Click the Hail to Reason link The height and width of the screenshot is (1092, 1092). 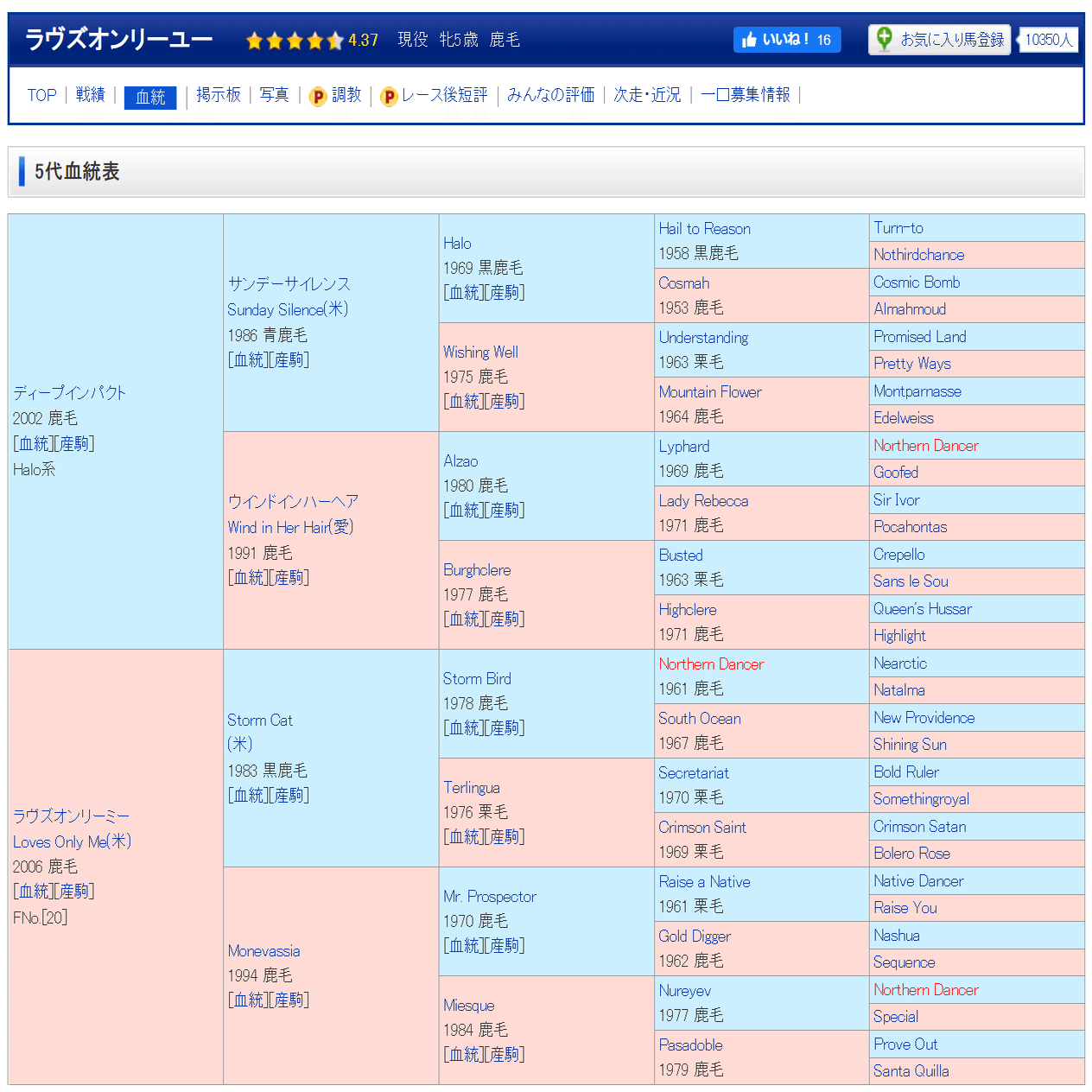click(704, 228)
